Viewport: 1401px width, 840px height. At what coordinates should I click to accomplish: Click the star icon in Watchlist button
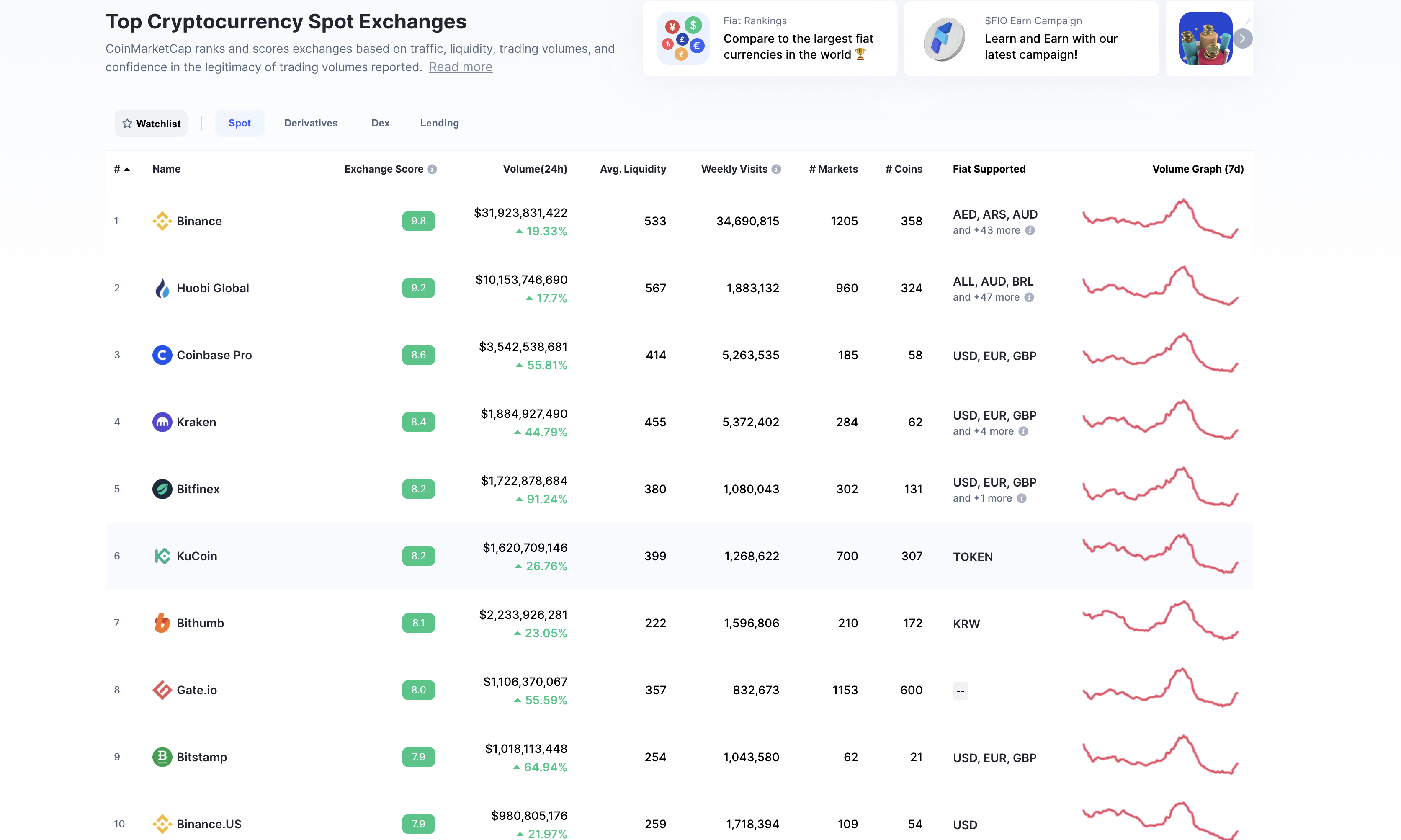[x=127, y=124]
